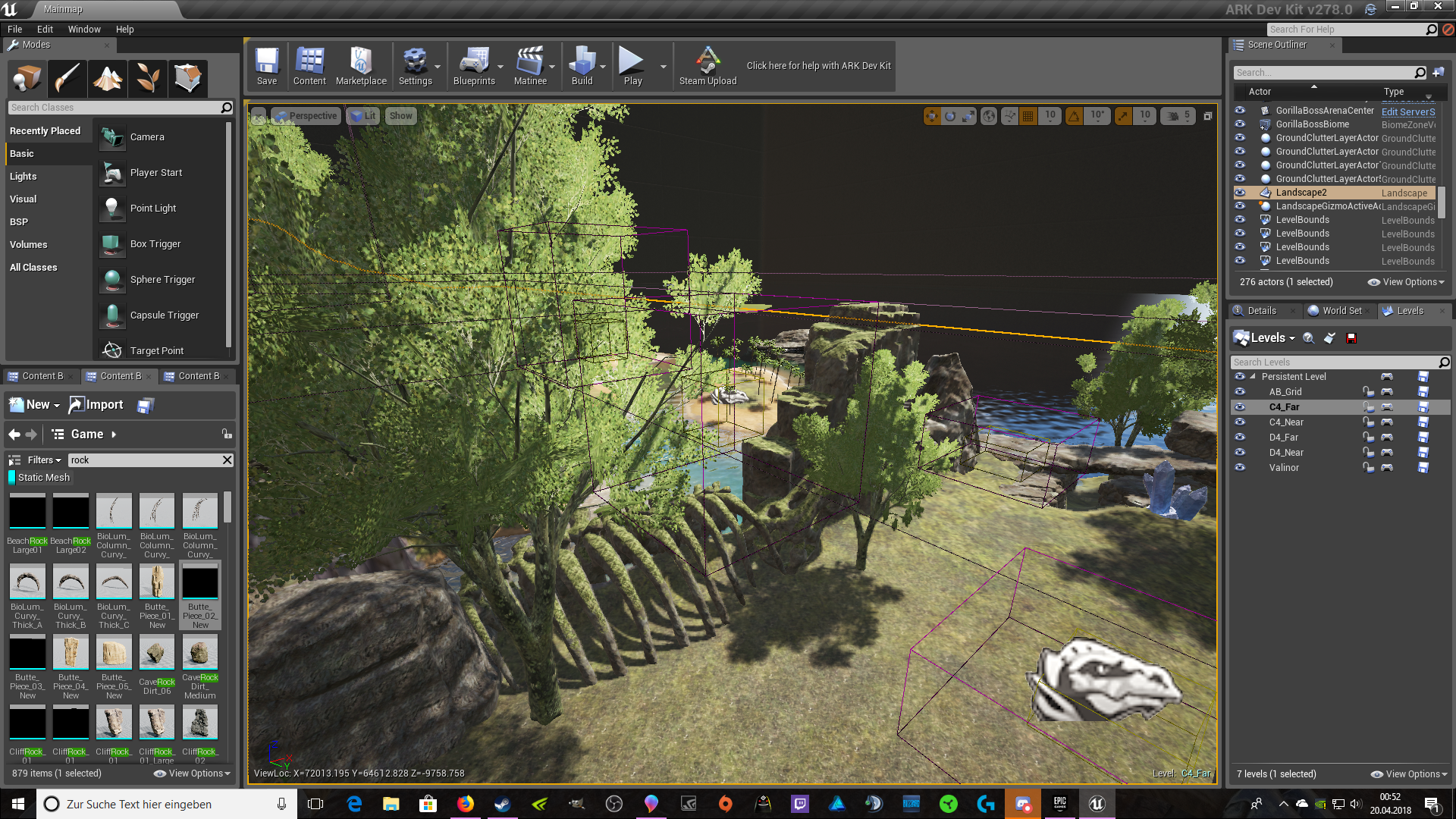This screenshot has width=1456, height=819.
Task: Open the Levels dropdown menu
Action: coord(1264,338)
